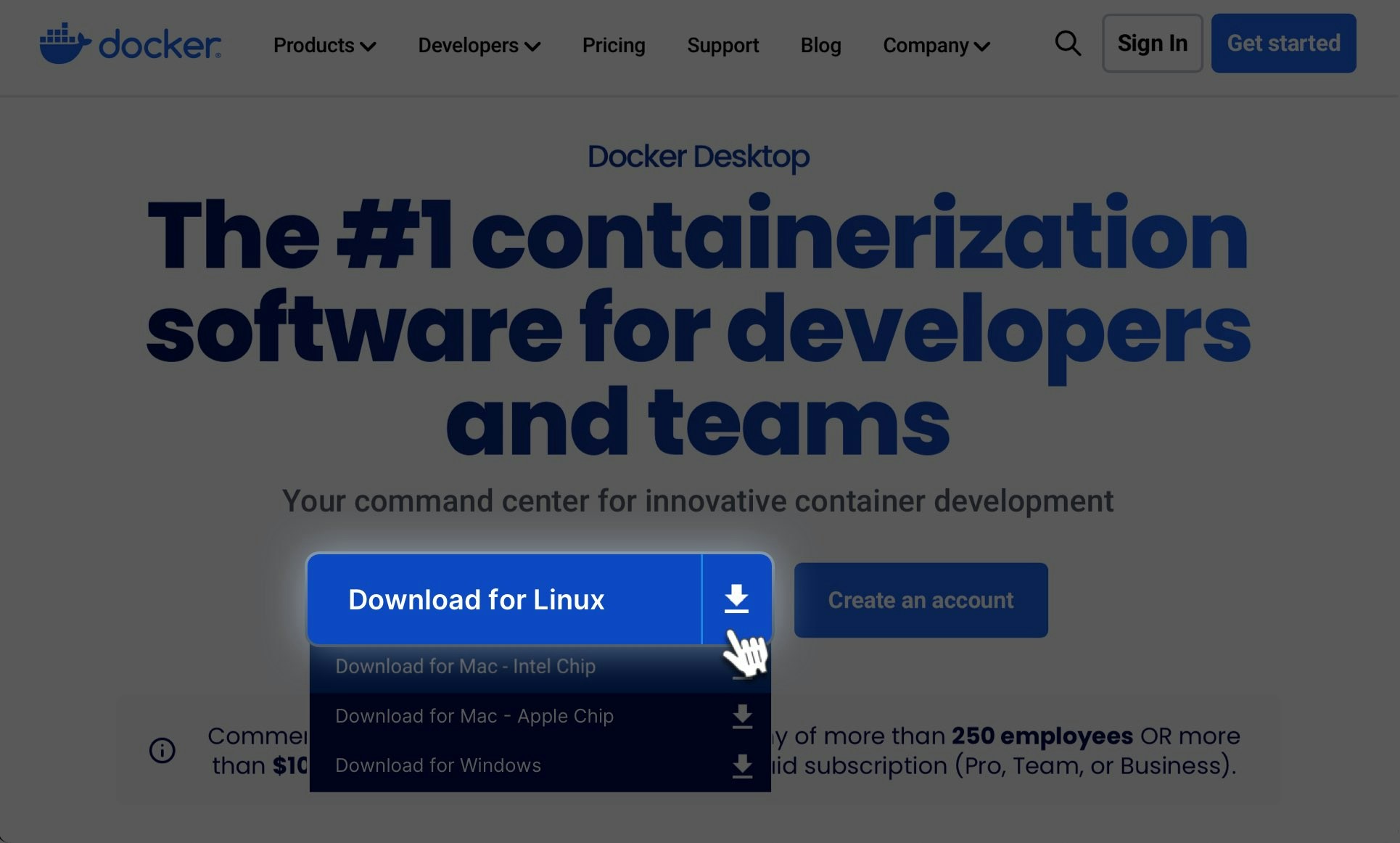Open the Blog link

[x=820, y=46]
